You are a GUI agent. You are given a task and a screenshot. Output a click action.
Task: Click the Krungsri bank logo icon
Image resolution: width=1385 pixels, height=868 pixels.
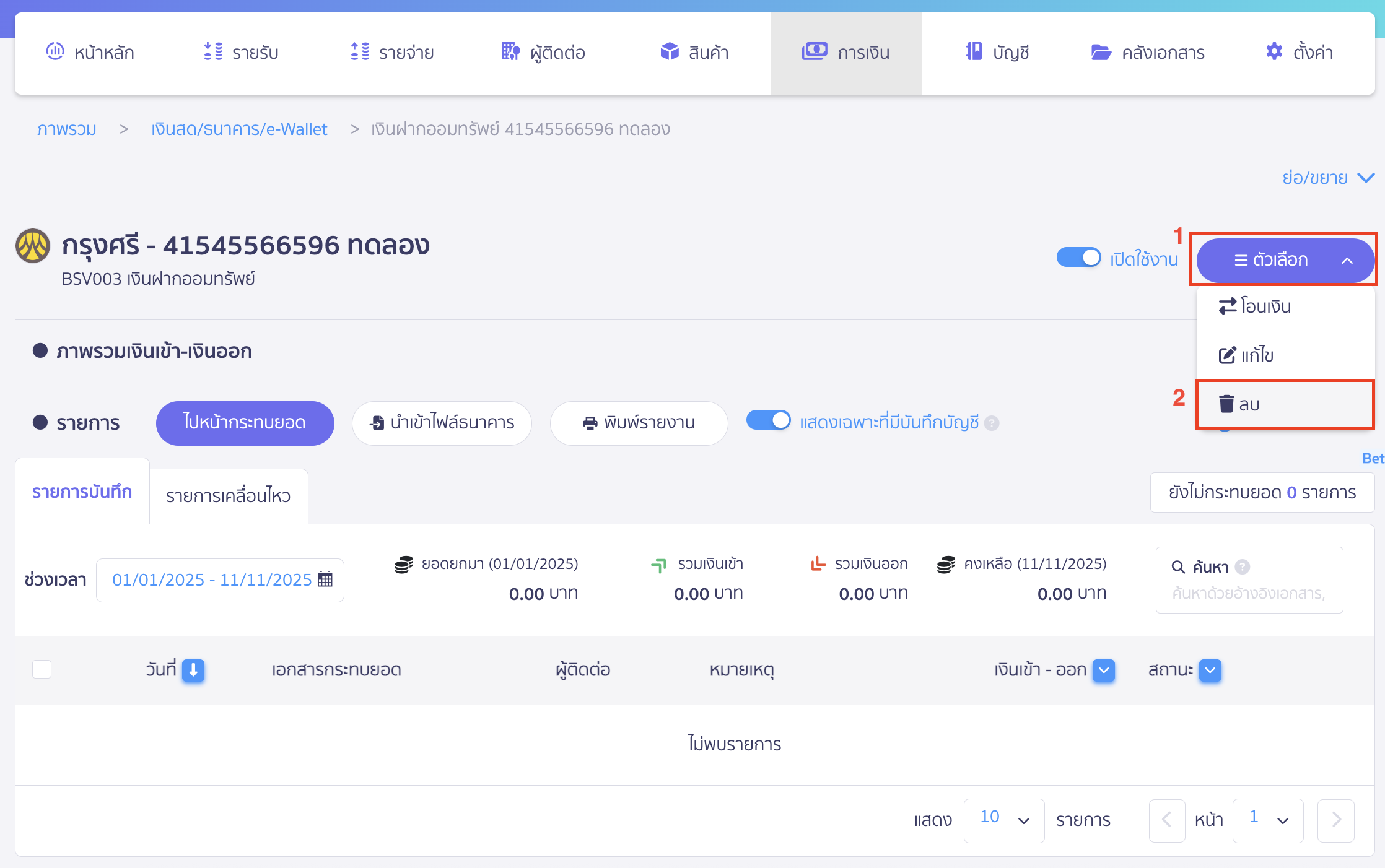click(x=33, y=246)
